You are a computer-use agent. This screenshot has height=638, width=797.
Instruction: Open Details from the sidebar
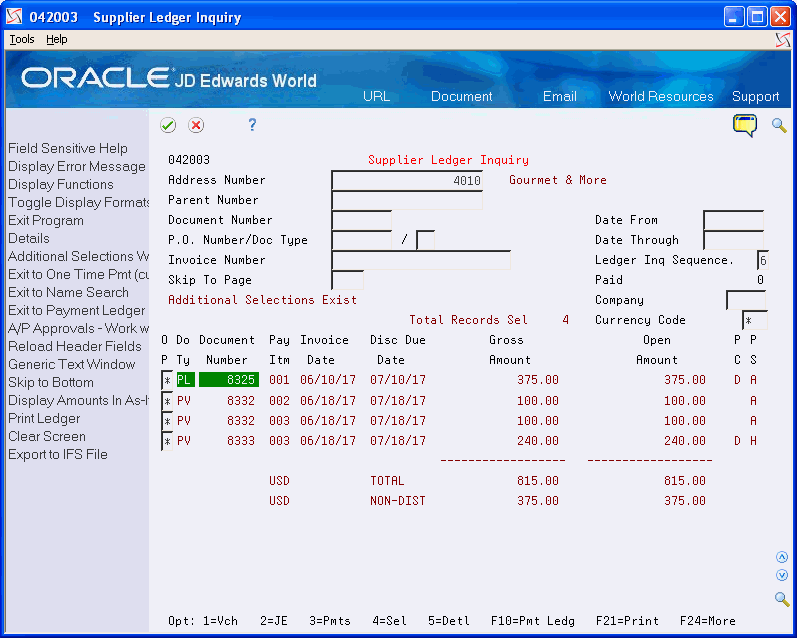28,238
